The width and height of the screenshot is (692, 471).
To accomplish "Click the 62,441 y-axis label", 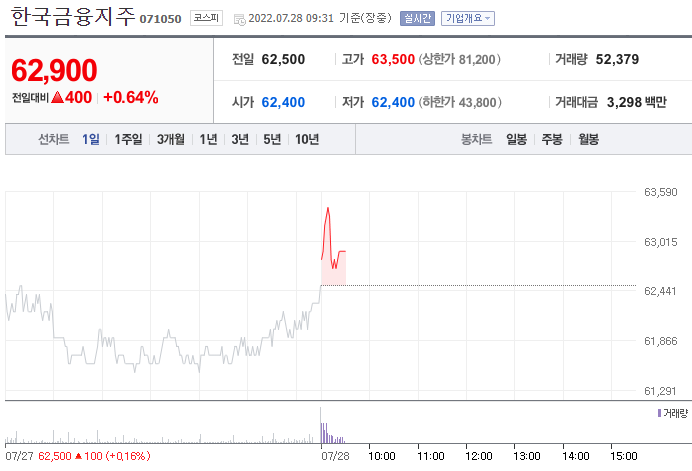I will point(661,291).
